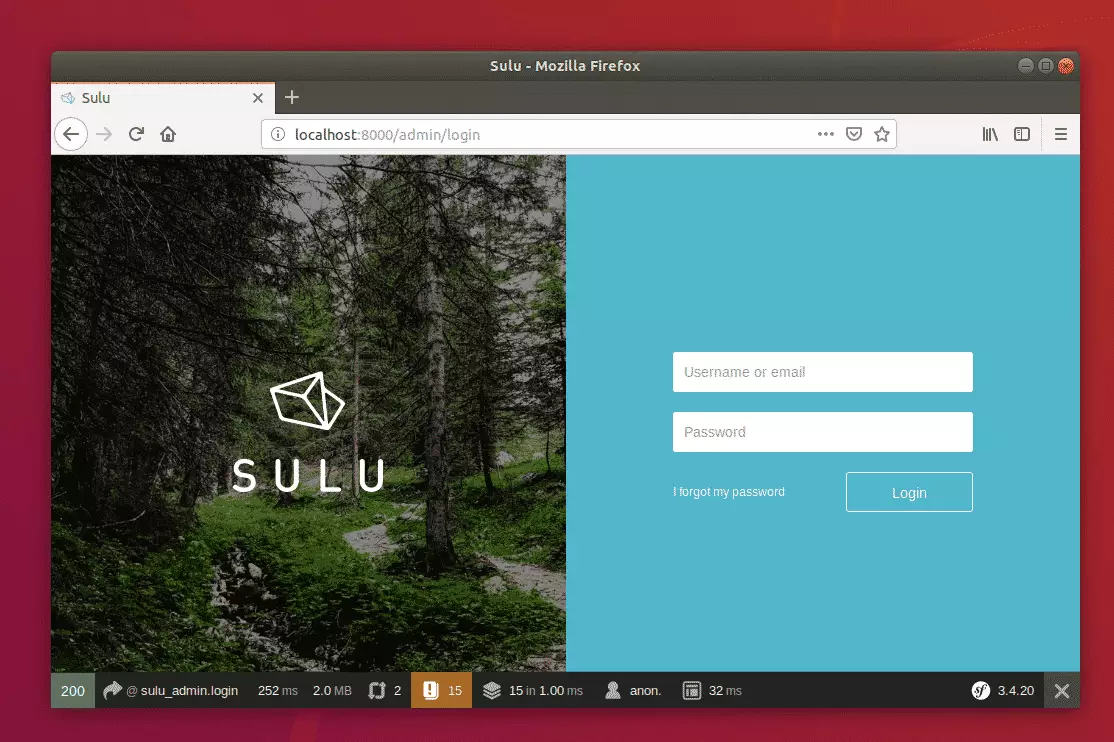Close the Firefox window

tap(1066, 66)
